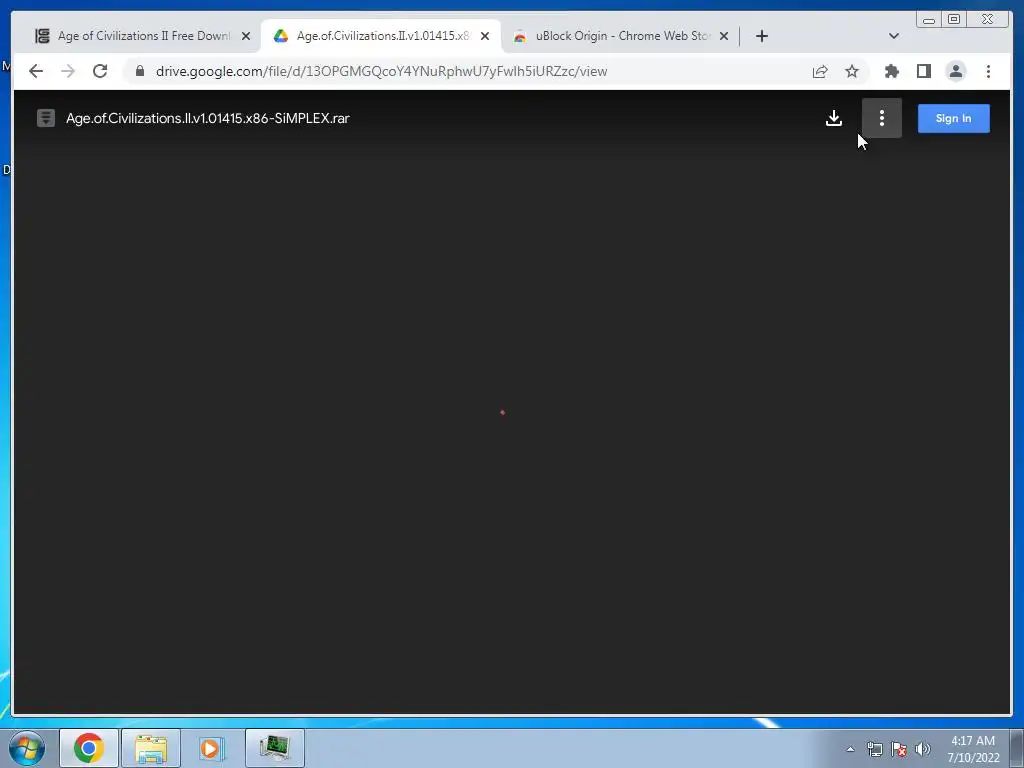1024x768 pixels.
Task: Focus the drive.google.com address bar
Action: [381, 71]
